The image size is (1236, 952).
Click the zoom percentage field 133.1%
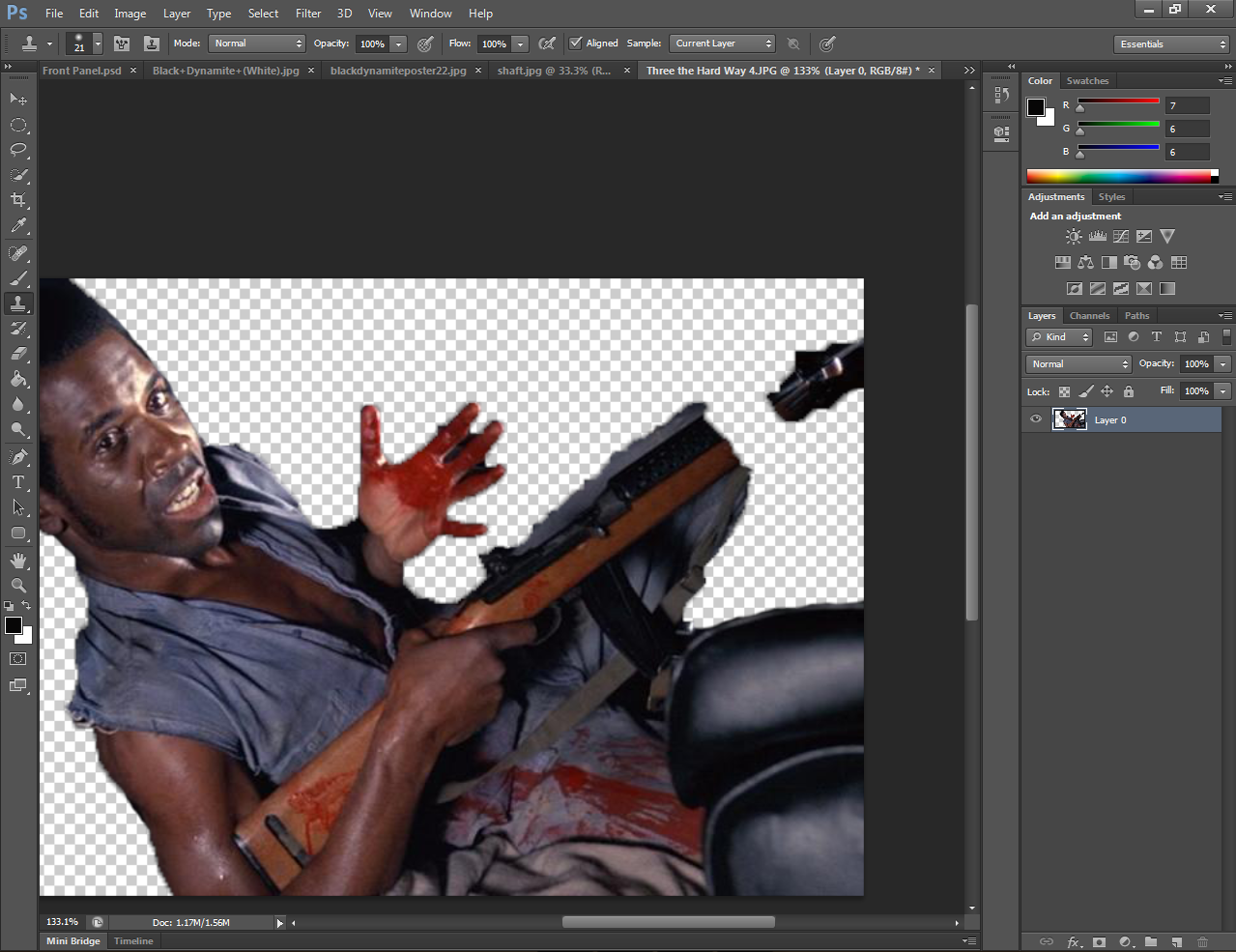pyautogui.click(x=62, y=922)
